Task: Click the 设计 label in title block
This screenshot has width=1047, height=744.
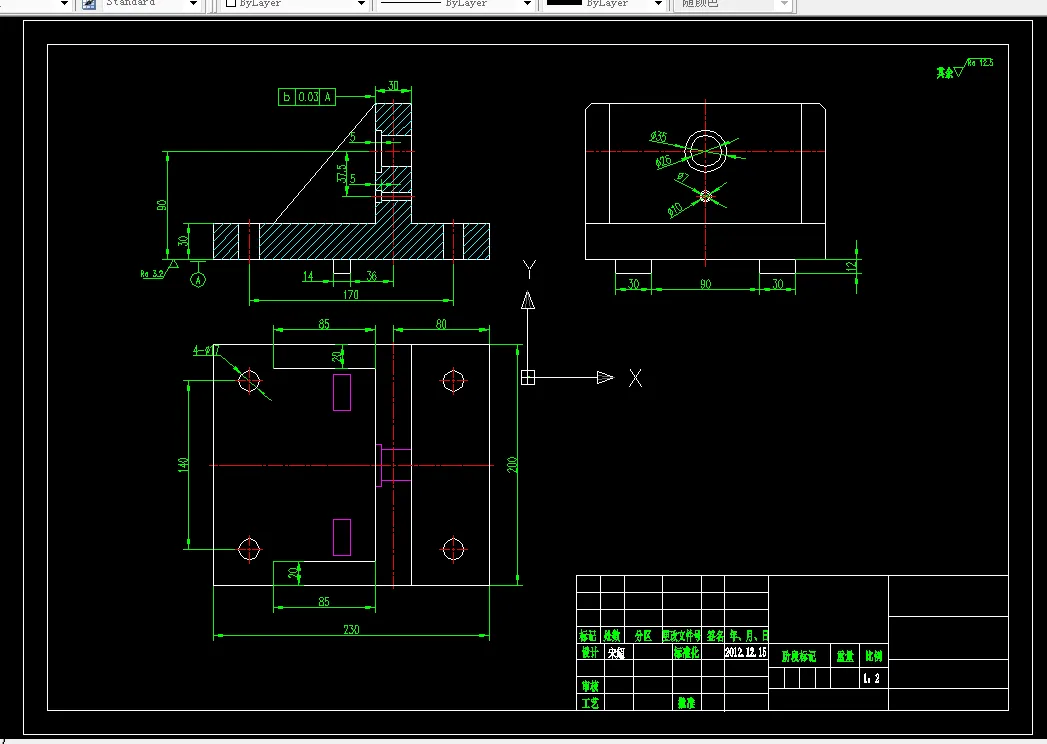Action: coord(590,652)
